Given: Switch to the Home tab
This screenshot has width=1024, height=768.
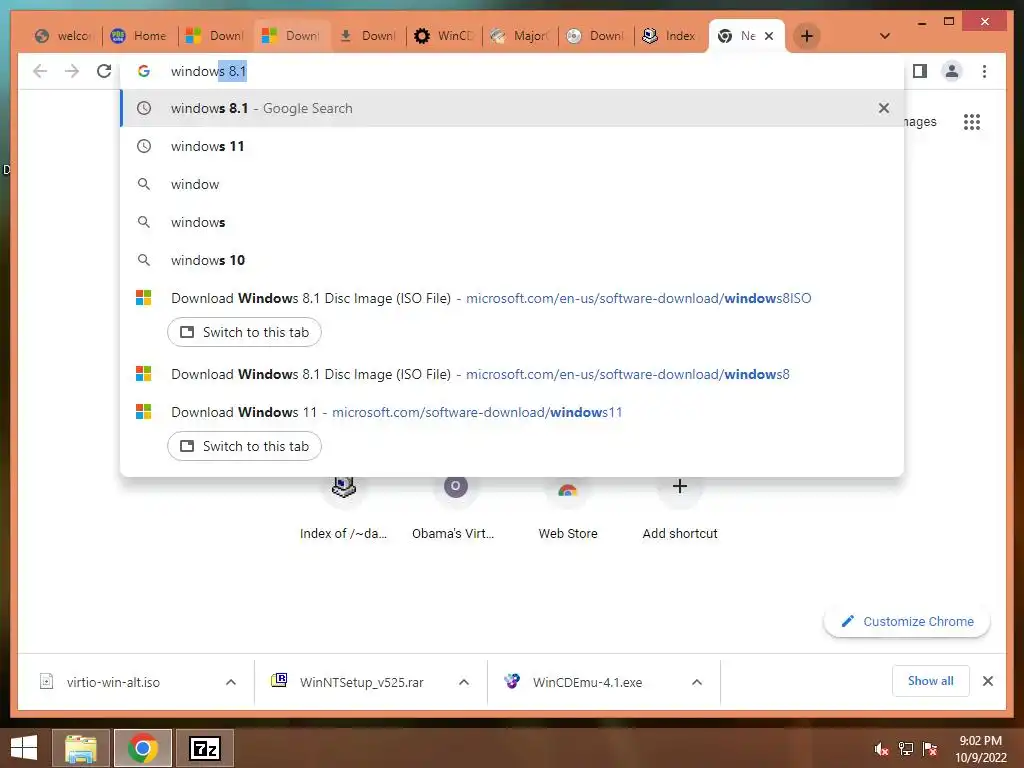Looking at the screenshot, I should coord(139,36).
